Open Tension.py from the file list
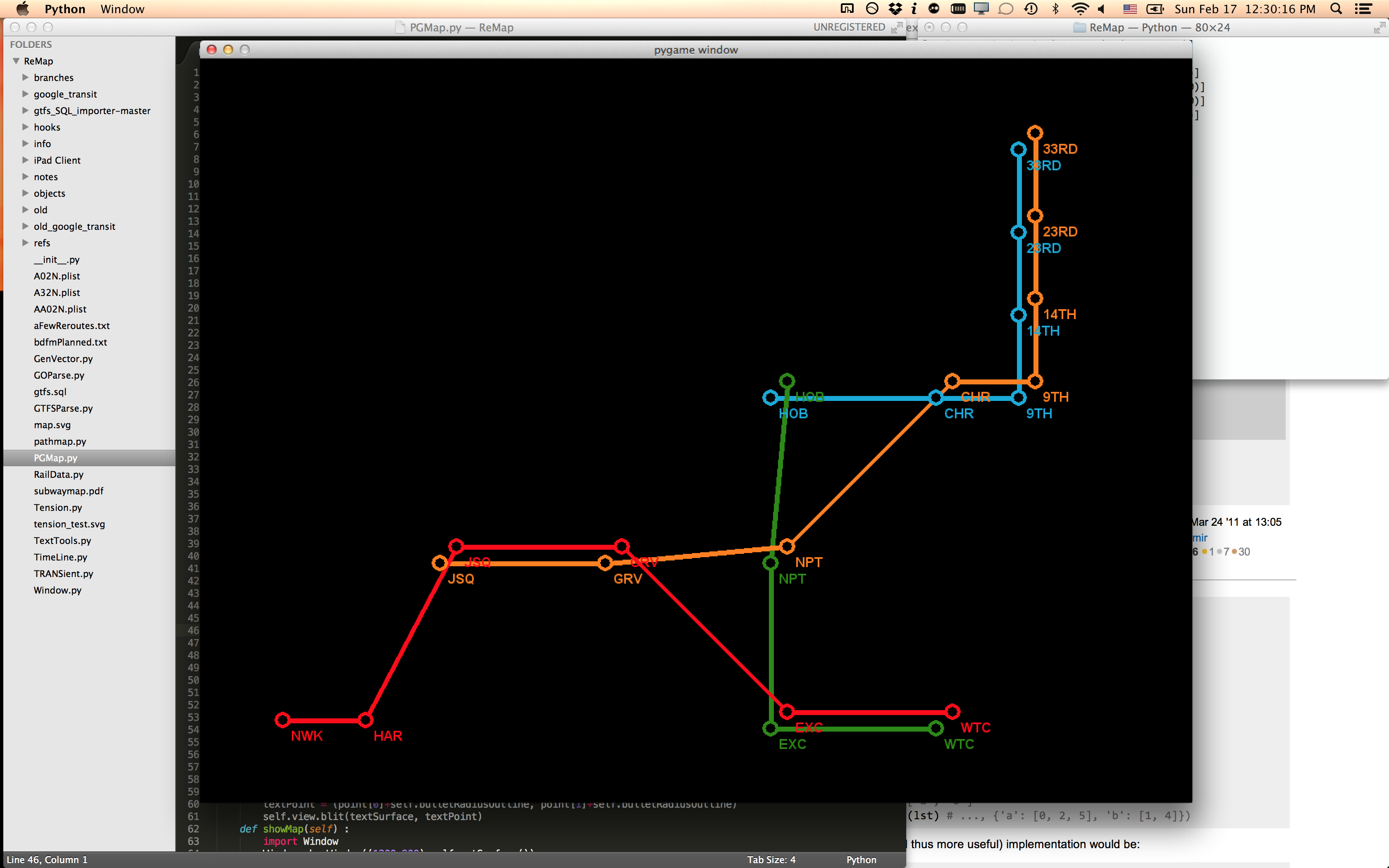 tap(58, 508)
